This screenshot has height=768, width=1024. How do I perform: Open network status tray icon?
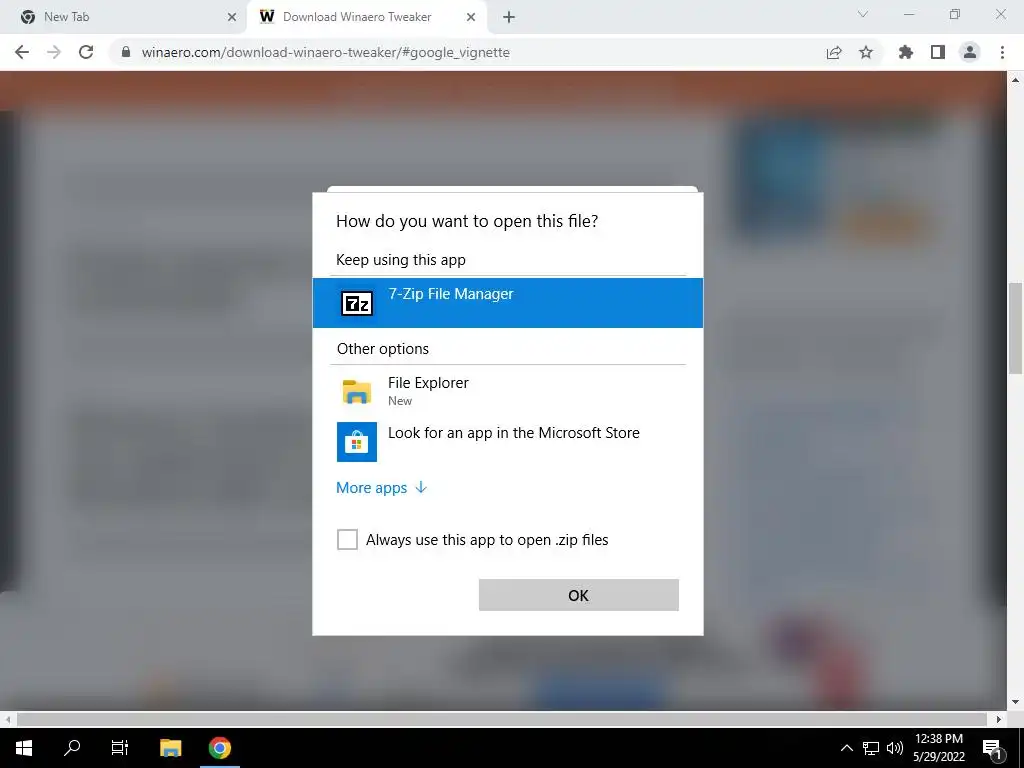pyautogui.click(x=871, y=748)
